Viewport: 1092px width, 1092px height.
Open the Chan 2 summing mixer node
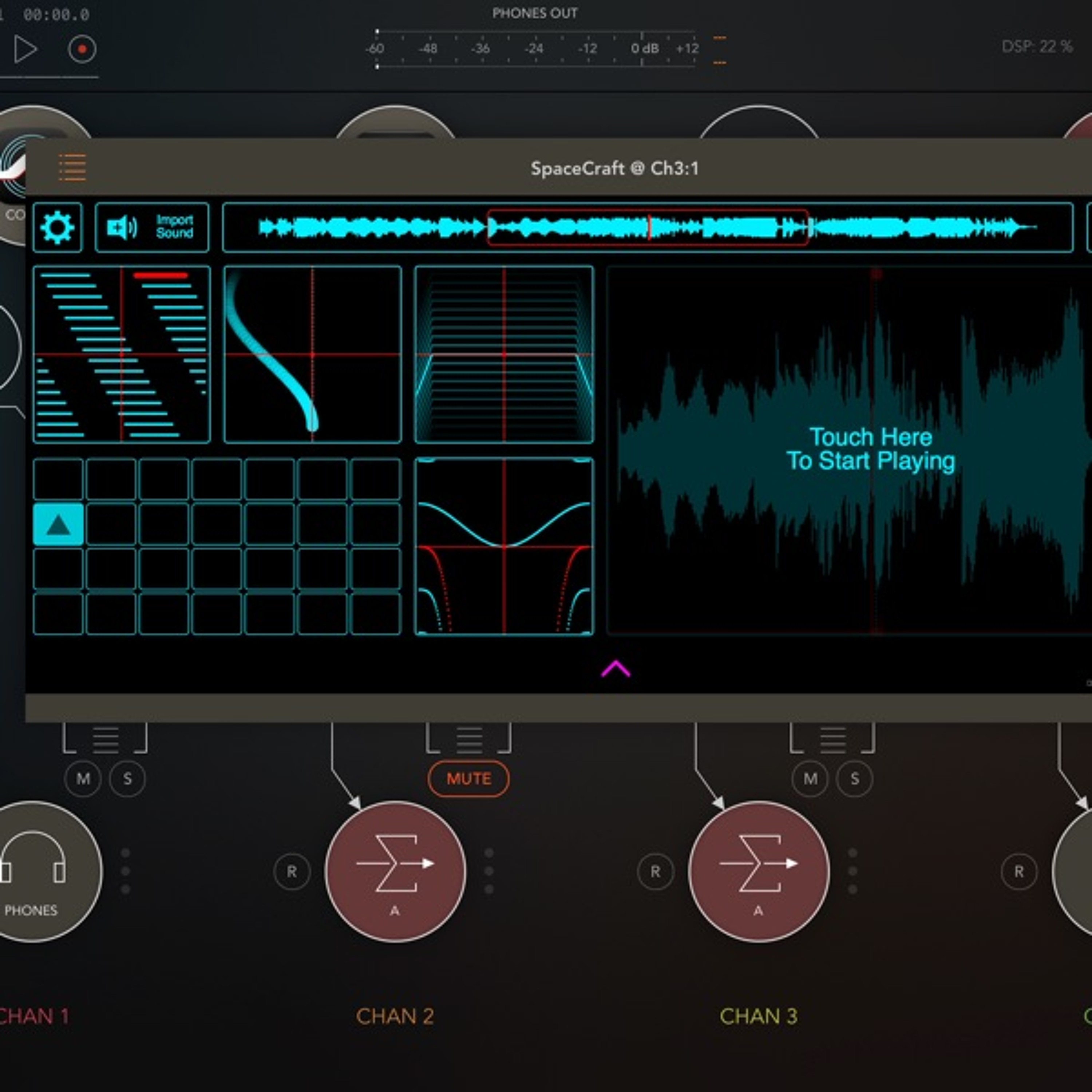(x=395, y=871)
